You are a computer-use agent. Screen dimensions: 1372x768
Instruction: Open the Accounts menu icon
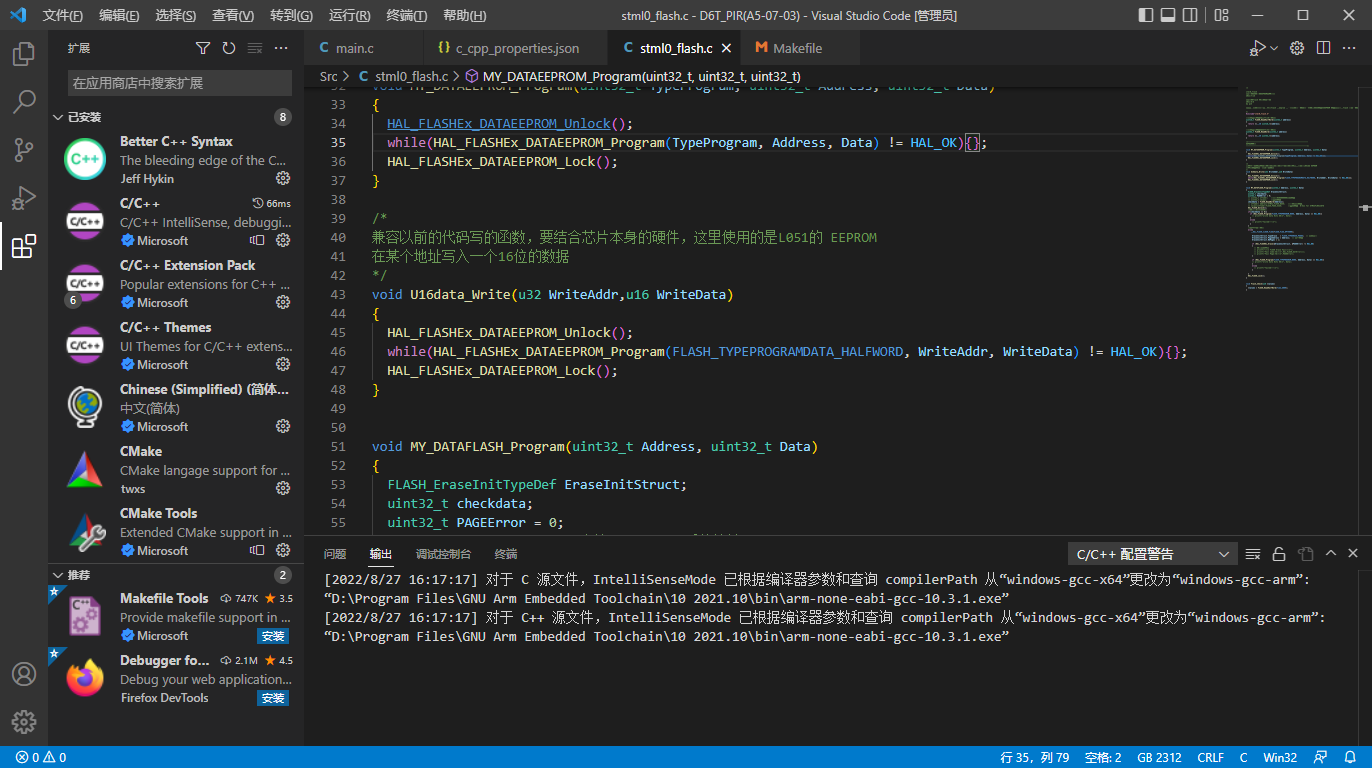pyautogui.click(x=24, y=674)
